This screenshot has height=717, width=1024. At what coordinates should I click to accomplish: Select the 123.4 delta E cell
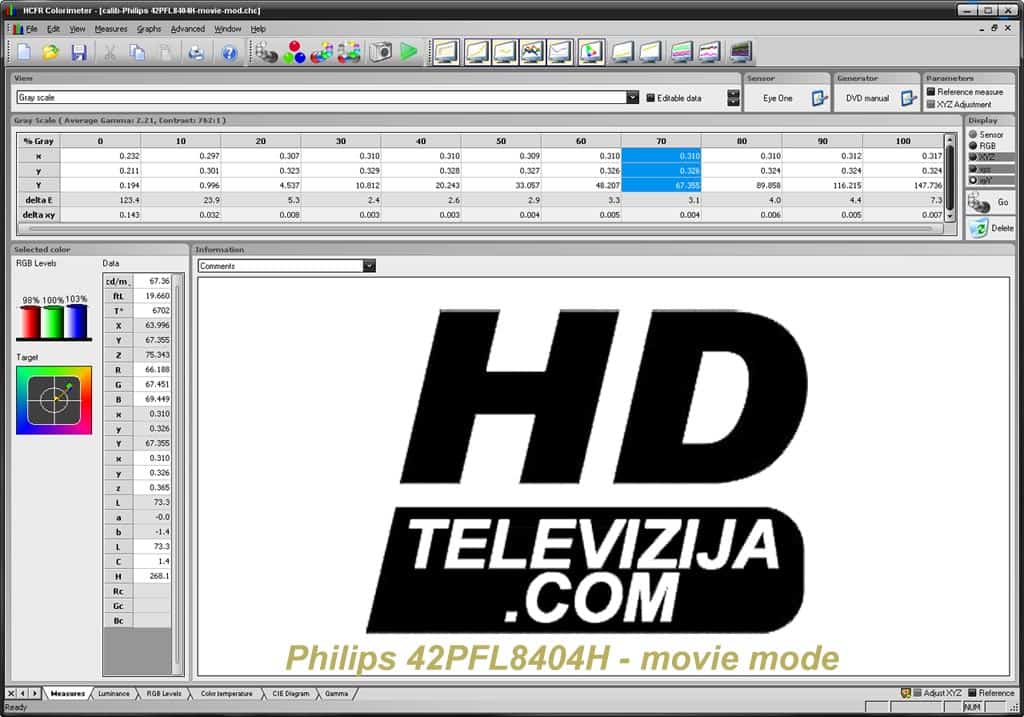pyautogui.click(x=100, y=200)
